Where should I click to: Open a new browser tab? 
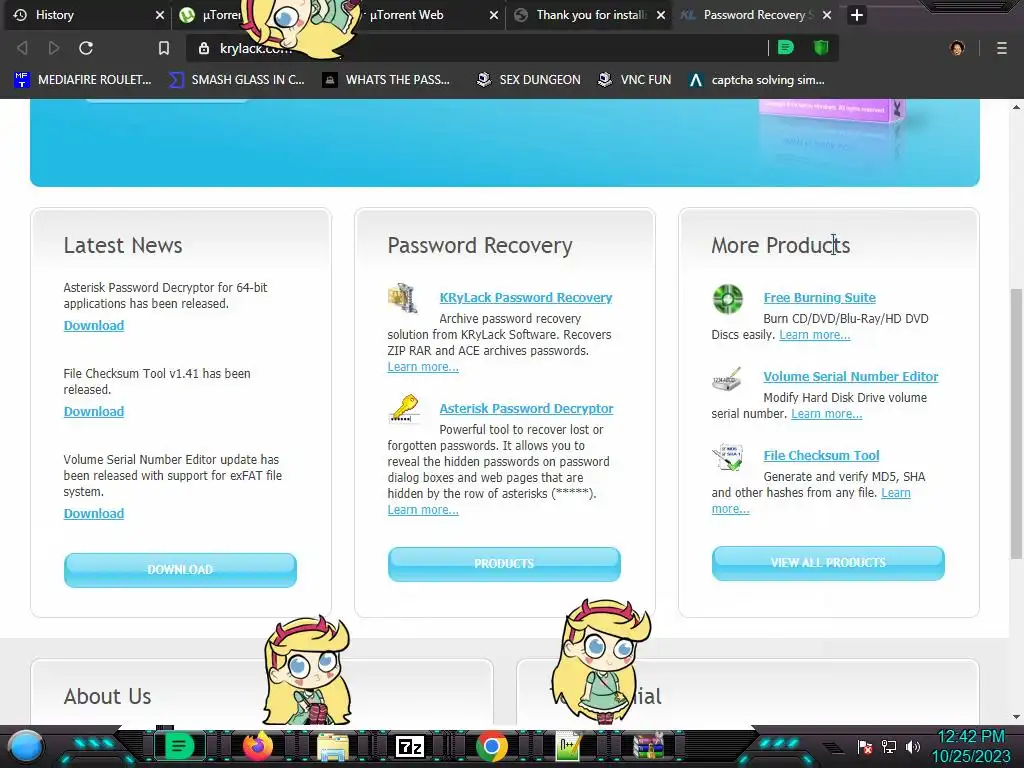click(x=857, y=15)
